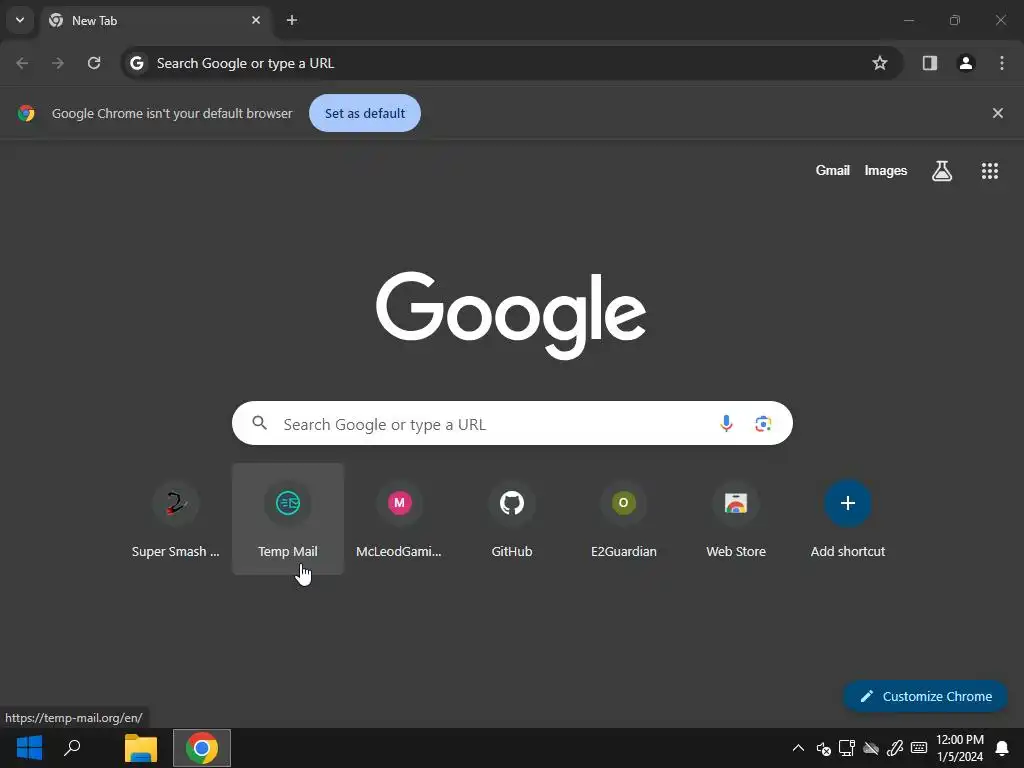Click Set as default button

365,113
